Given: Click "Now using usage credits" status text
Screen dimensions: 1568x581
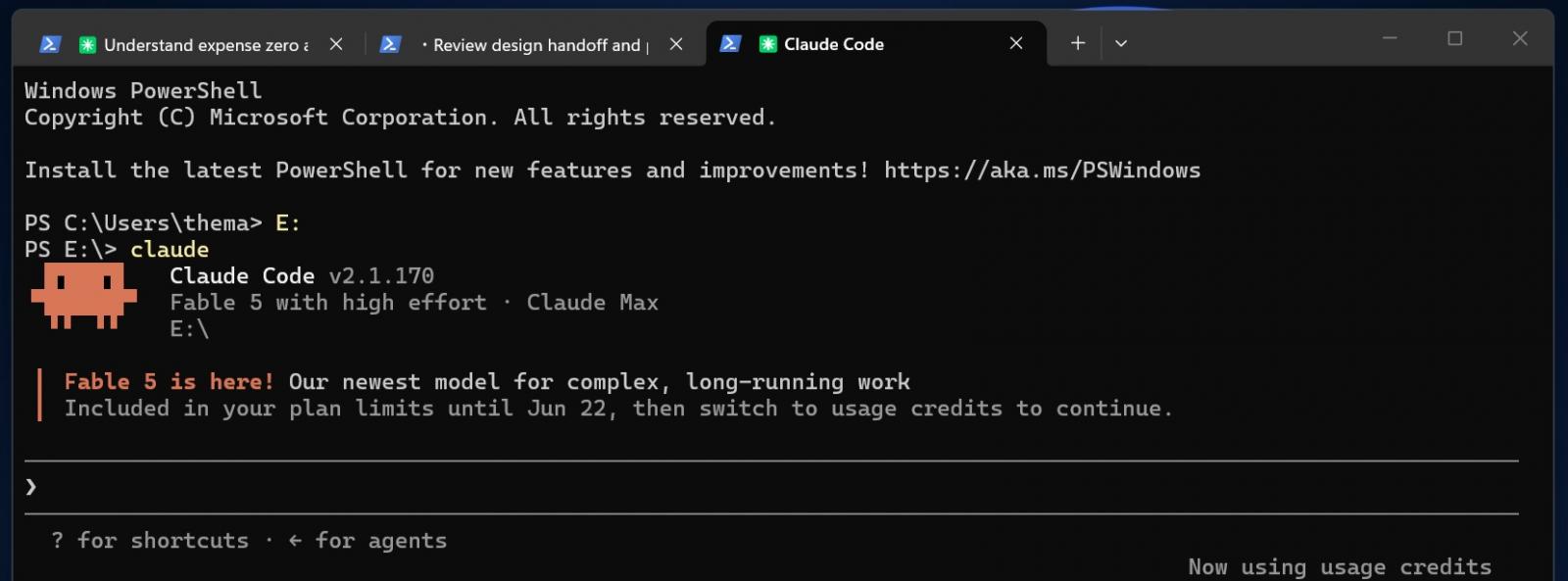Looking at the screenshot, I should click(1340, 567).
